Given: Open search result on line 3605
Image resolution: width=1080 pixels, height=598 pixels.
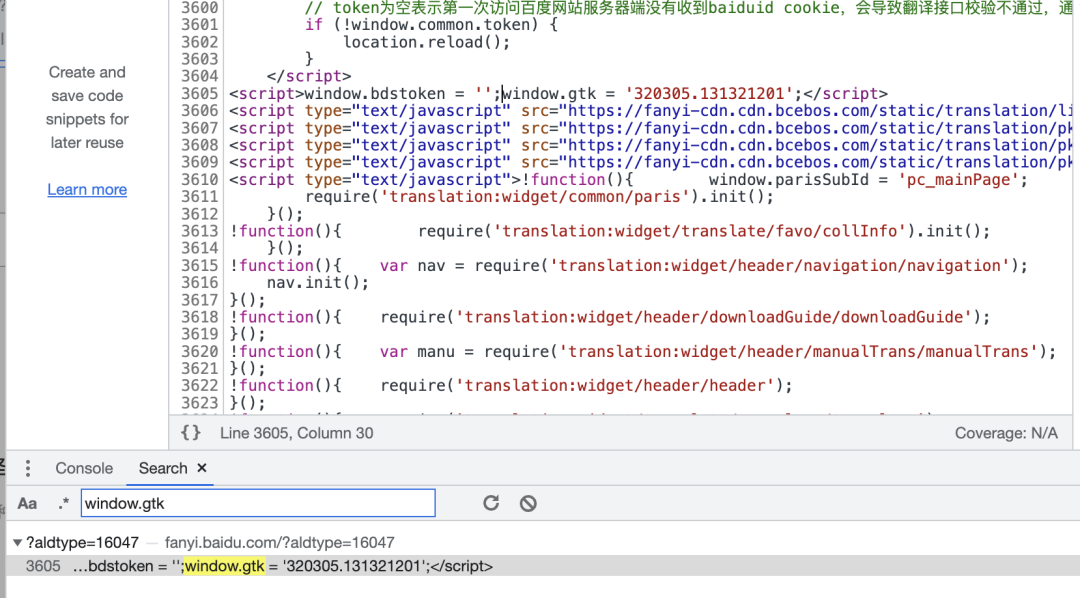Looking at the screenshot, I should click(543, 566).
